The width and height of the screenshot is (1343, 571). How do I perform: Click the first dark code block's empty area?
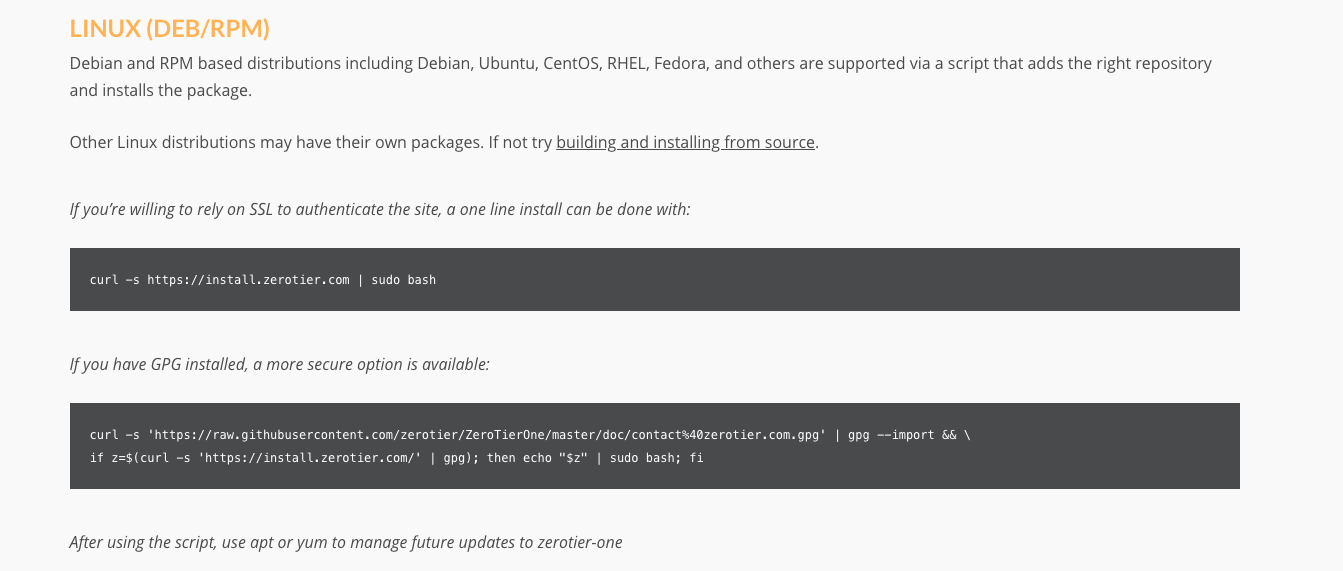pos(838,280)
